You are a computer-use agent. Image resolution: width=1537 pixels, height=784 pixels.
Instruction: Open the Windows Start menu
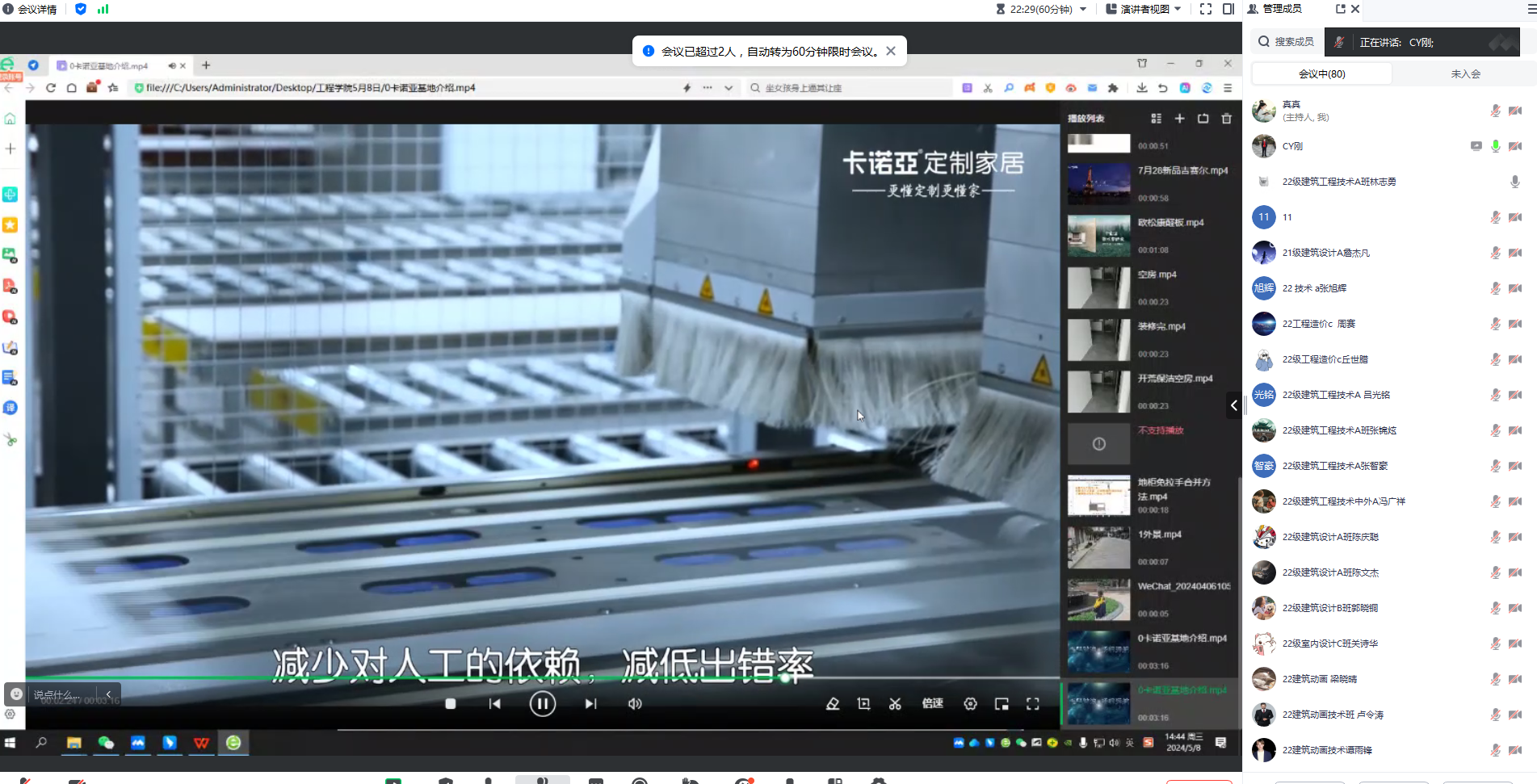(x=10, y=742)
